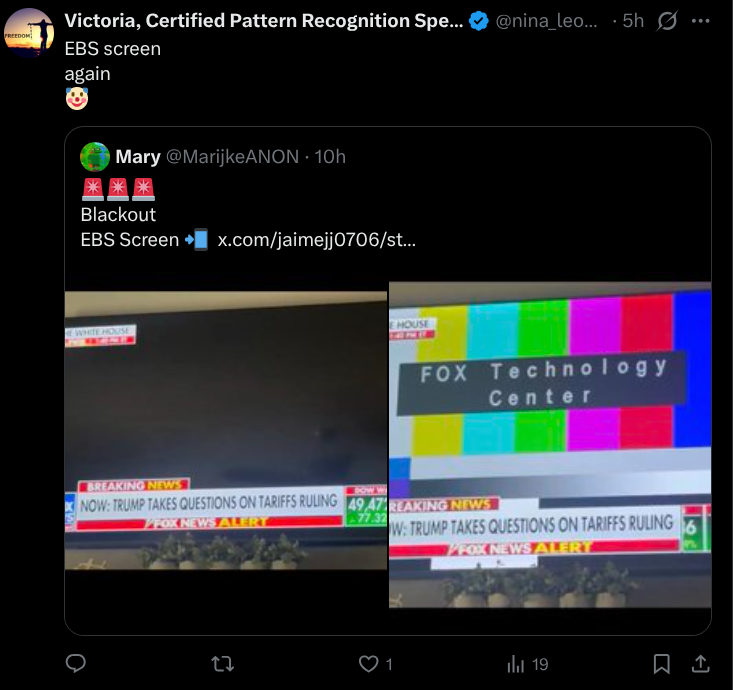Viewport: 733px width, 690px height.
Task: Open the @MarijkeANON handle
Action: point(231,156)
